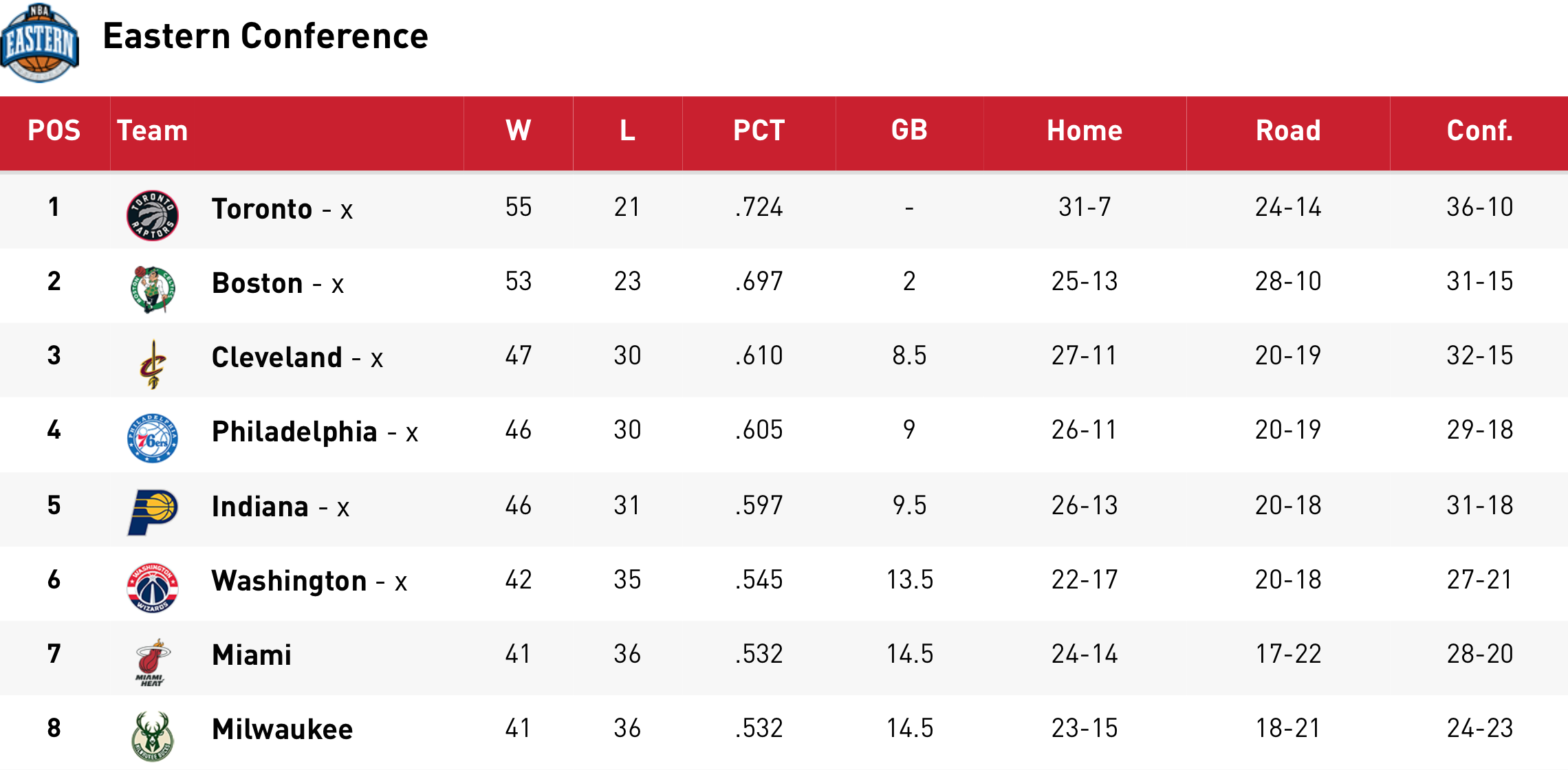Viewport: 1568px width, 770px height.
Task: Open the Milwaukee team name link
Action: pyautogui.click(x=283, y=729)
